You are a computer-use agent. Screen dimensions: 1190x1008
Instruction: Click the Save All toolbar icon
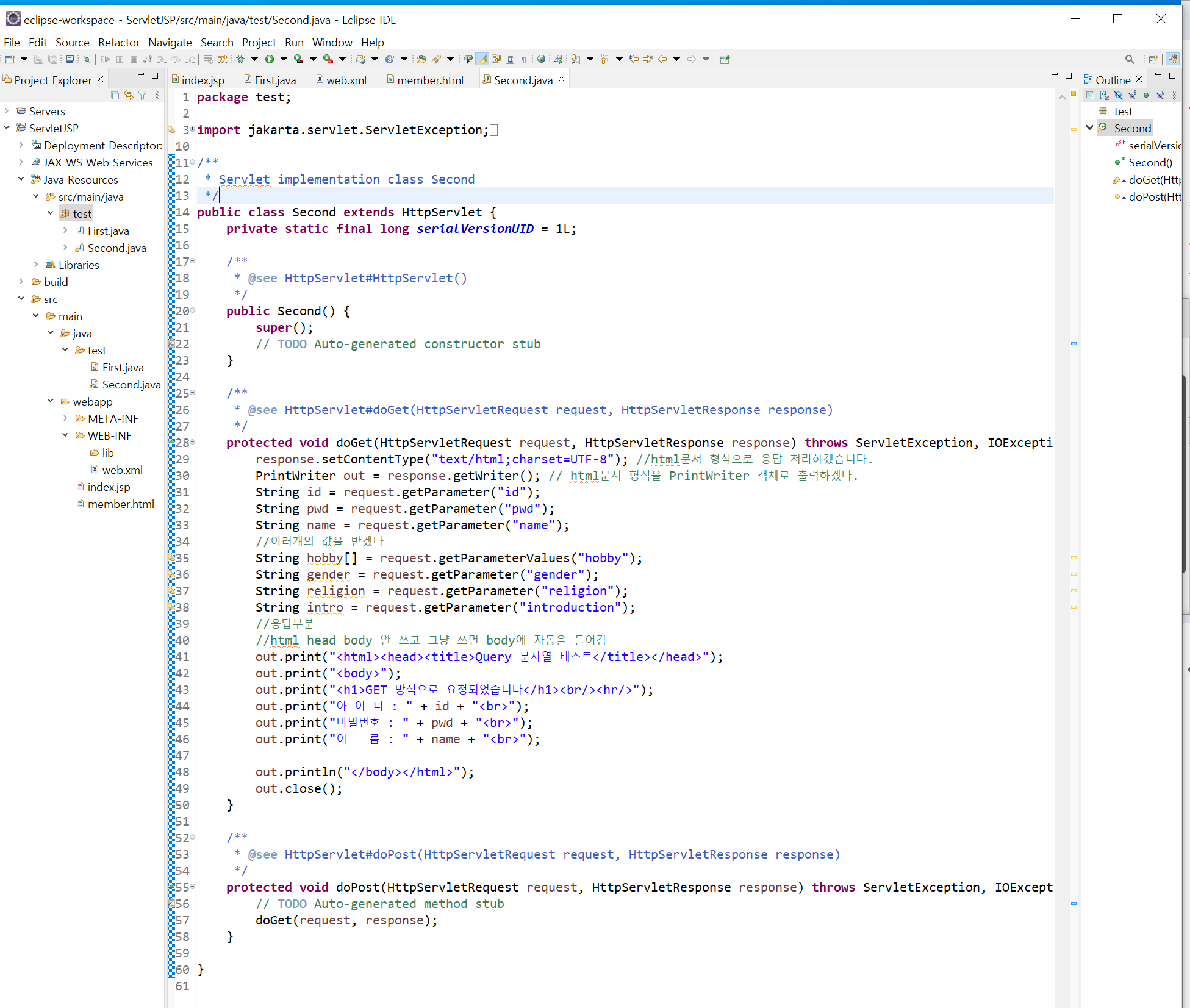pyautogui.click(x=53, y=59)
